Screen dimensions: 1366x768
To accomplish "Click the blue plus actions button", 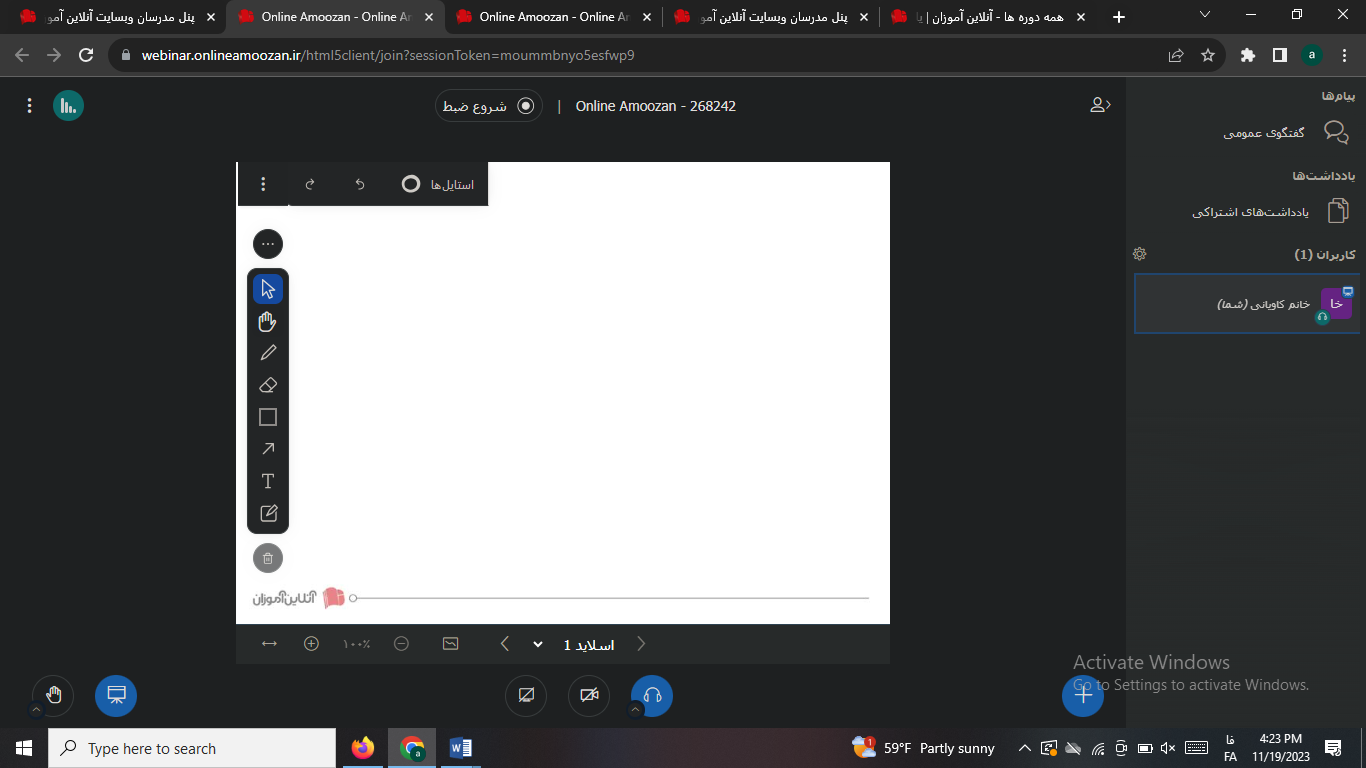I will click(1083, 696).
